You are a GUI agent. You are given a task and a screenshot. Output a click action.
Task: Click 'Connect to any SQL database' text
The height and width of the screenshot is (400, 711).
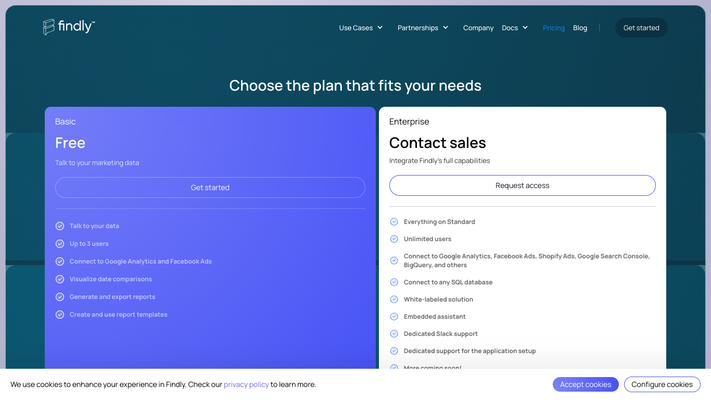[x=448, y=282]
